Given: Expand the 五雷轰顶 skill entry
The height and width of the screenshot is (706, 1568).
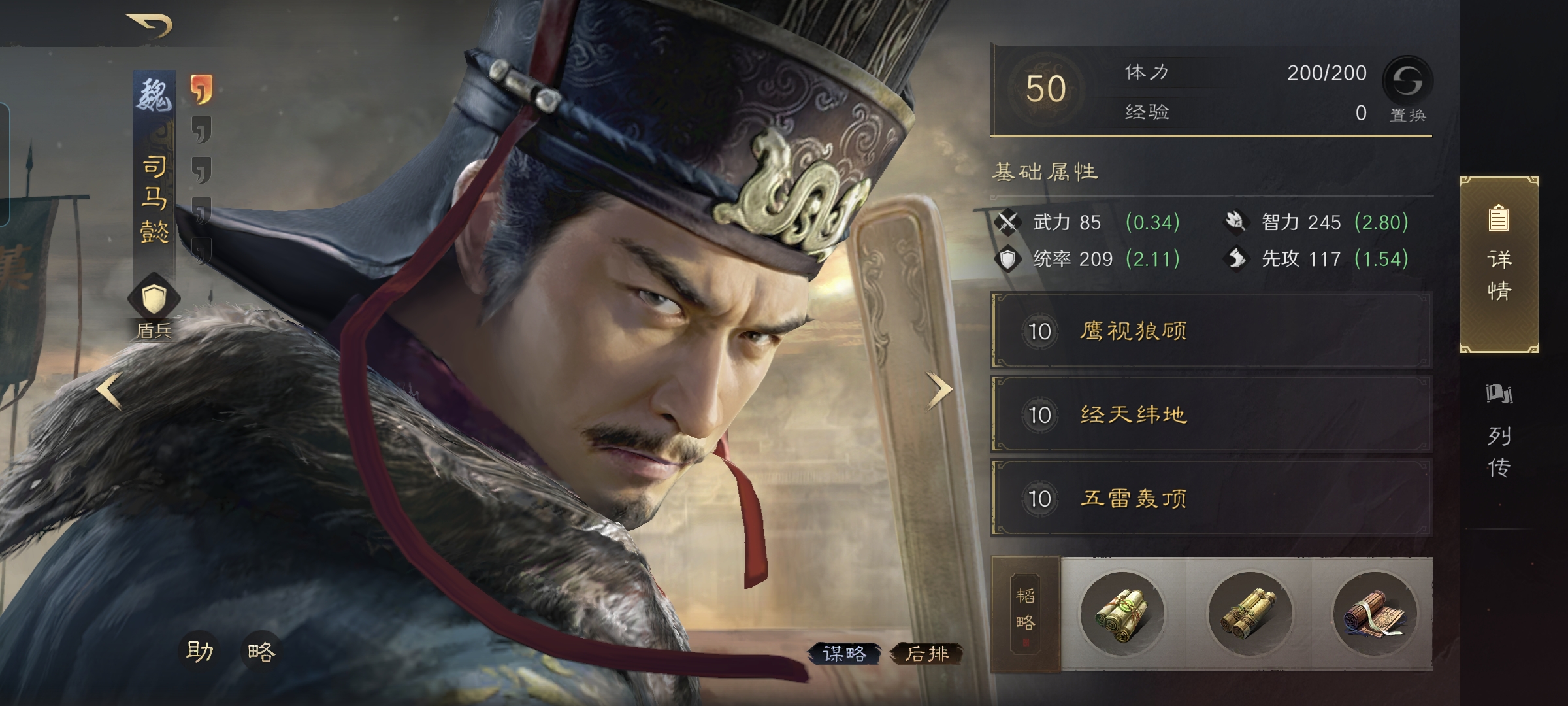Looking at the screenshot, I should click(1211, 498).
